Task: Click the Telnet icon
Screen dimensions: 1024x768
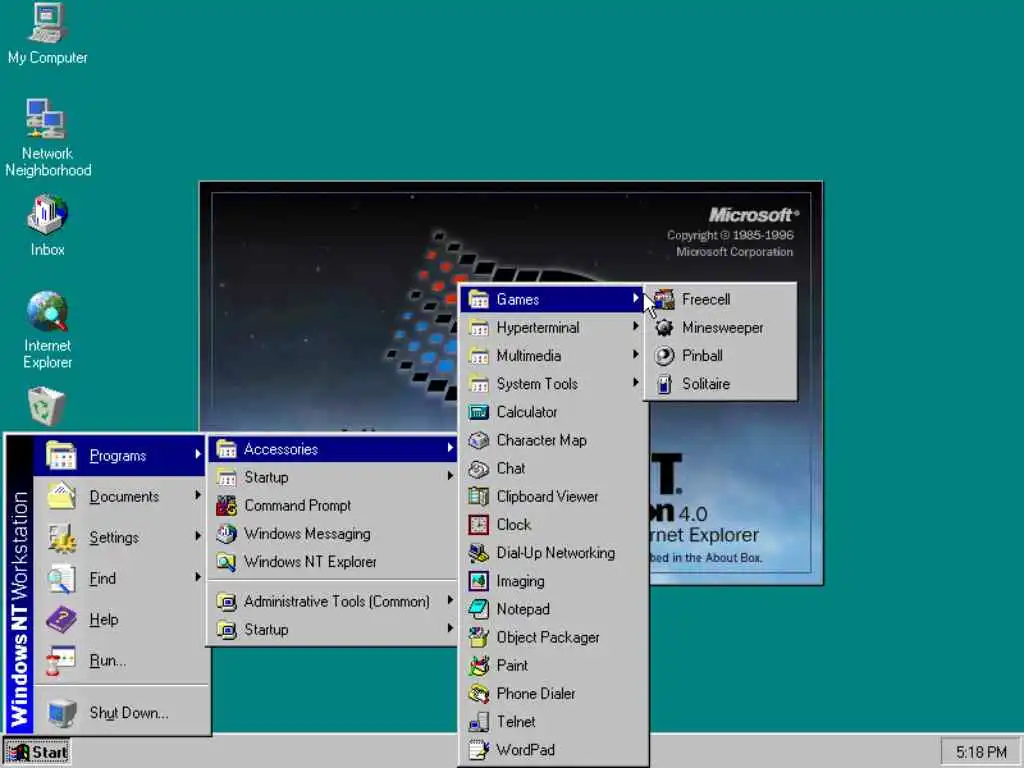Action: point(479,721)
